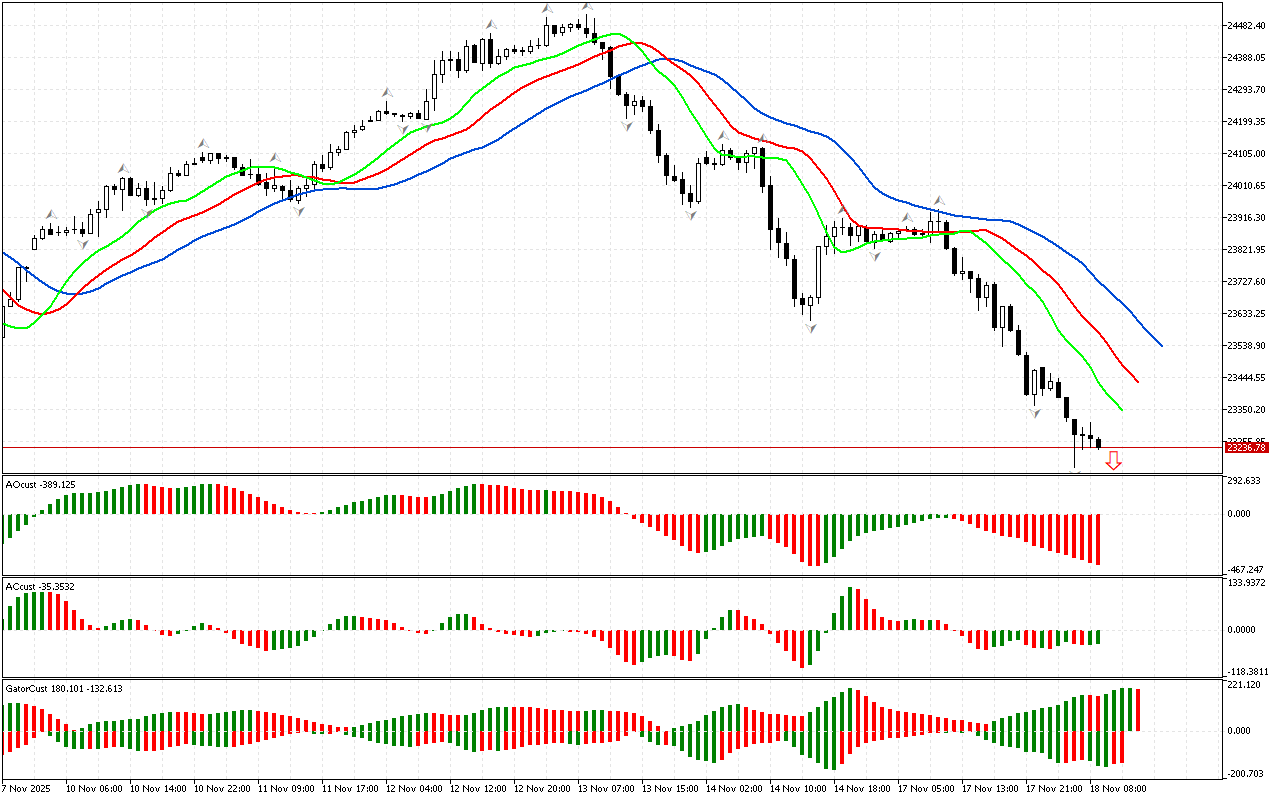The height and width of the screenshot is (800, 1280).
Task: Click the 13 Nov 07:00 time axis label
Action: (x=607, y=788)
